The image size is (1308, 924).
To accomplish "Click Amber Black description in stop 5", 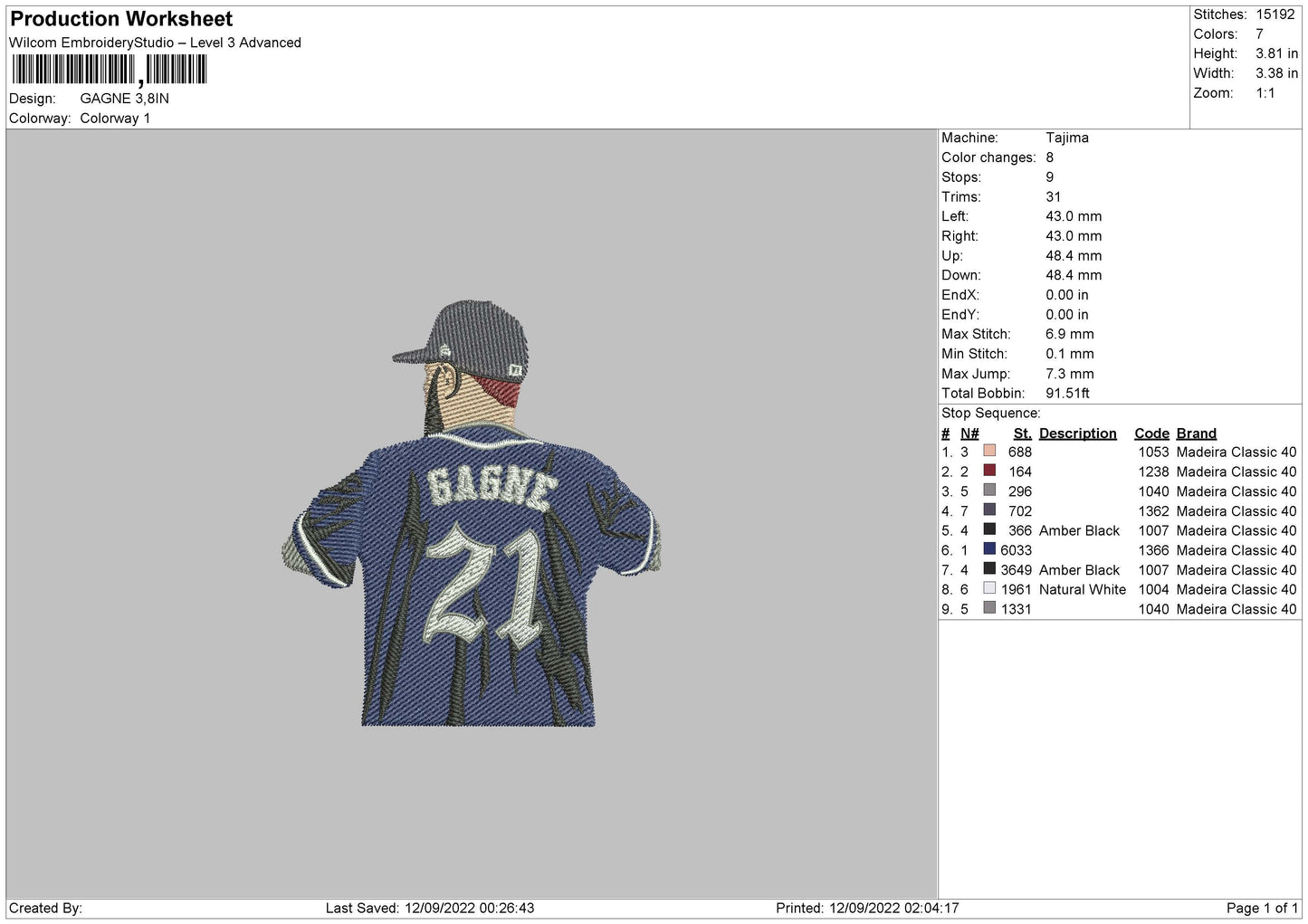I will click(1080, 531).
